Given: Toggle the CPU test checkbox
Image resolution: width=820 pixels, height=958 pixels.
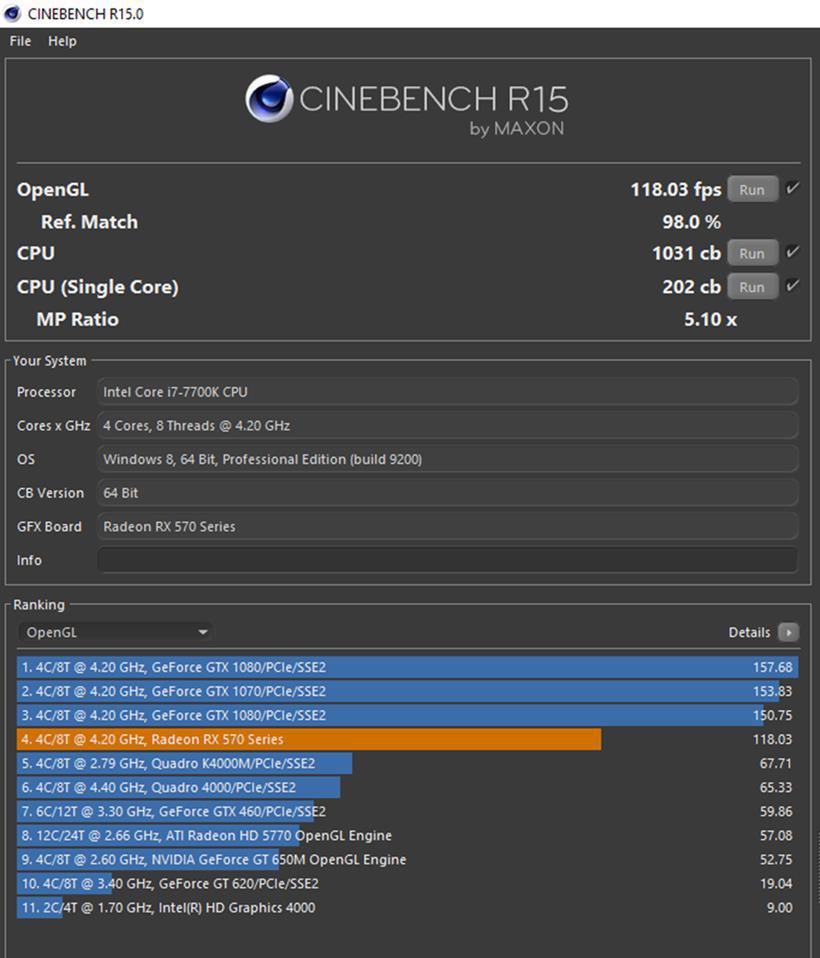Looking at the screenshot, I should click(793, 252).
